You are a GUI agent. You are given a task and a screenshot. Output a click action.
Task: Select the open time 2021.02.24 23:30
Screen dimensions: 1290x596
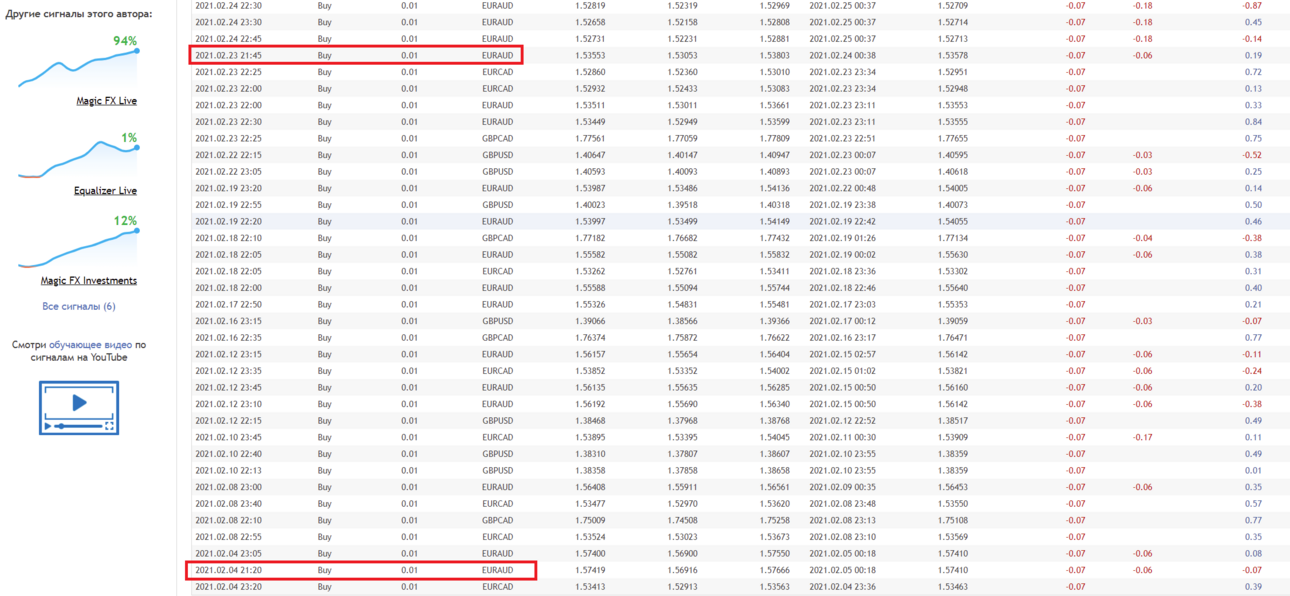228,22
